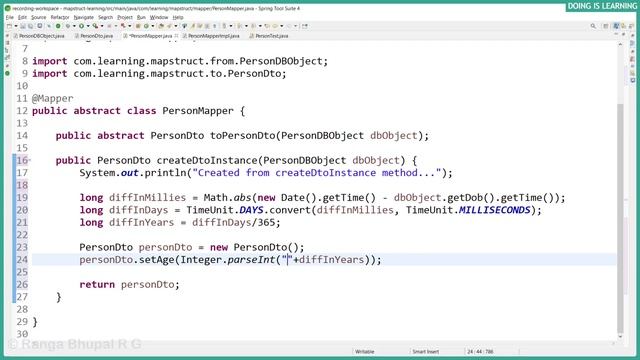The image size is (640, 360).
Task: Switch to PersonDto.java tab
Action: pos(94,36)
